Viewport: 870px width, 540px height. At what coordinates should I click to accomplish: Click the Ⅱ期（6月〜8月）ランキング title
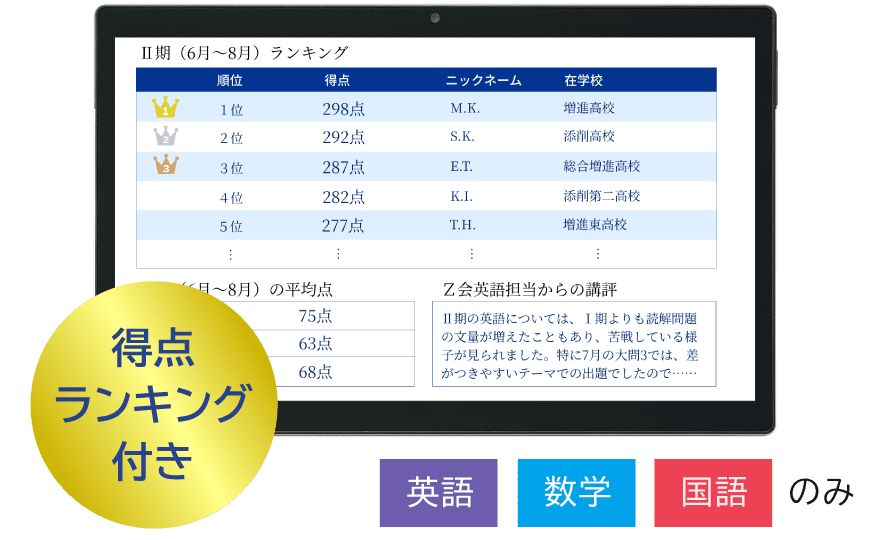(x=245, y=53)
